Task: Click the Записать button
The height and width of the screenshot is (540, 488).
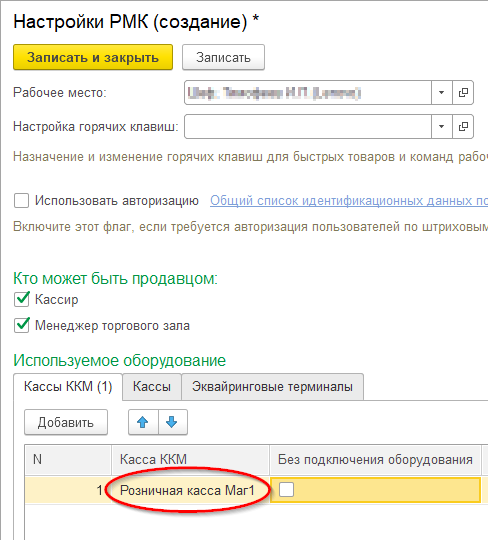Action: (223, 57)
